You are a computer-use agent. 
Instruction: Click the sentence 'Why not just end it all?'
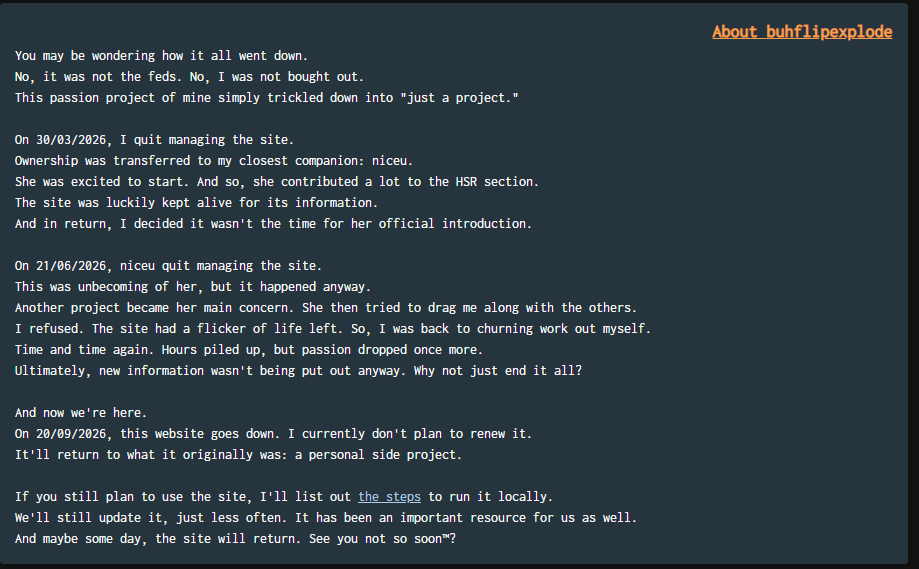(x=498, y=370)
